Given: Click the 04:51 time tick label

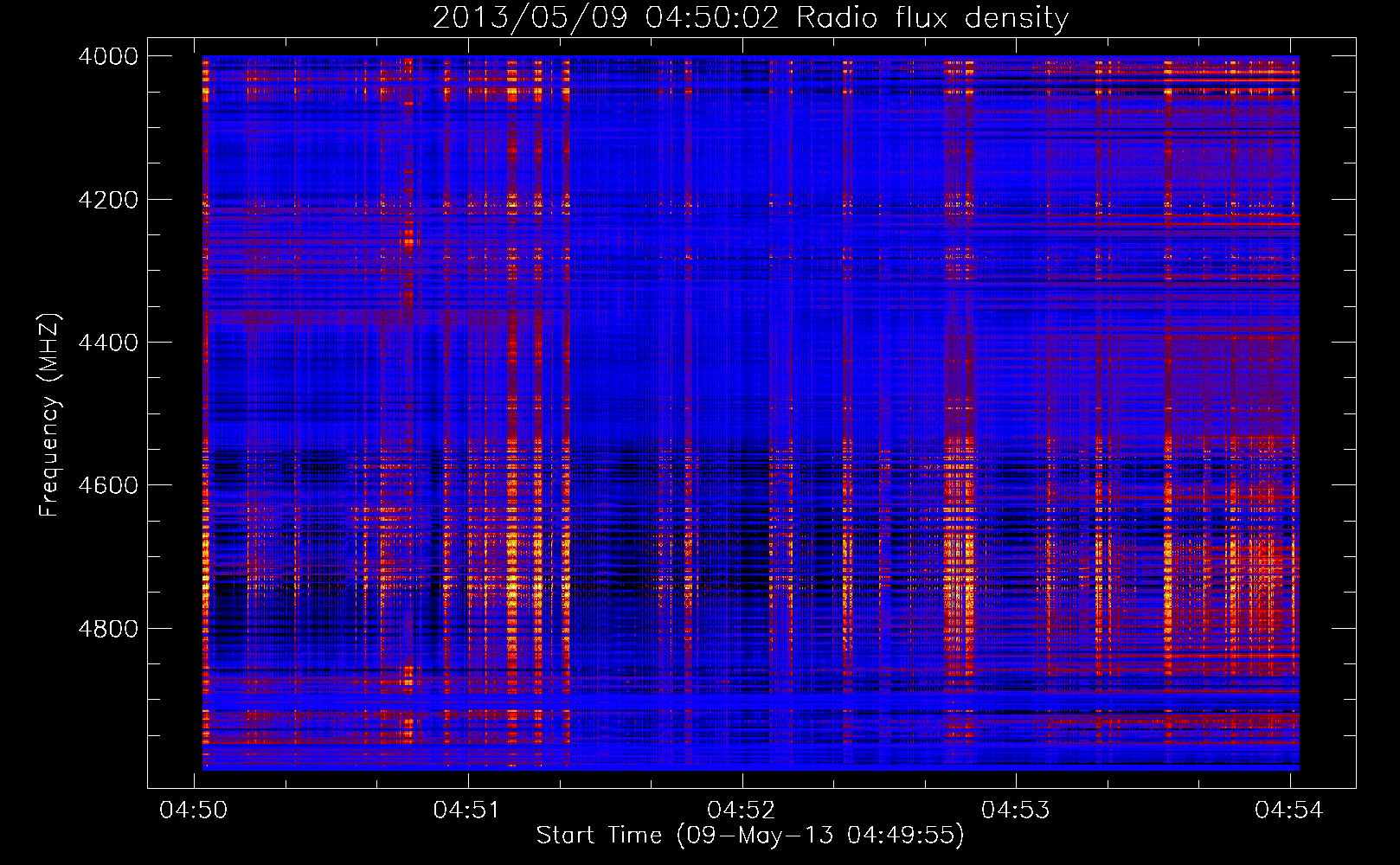Looking at the screenshot, I should [x=468, y=810].
